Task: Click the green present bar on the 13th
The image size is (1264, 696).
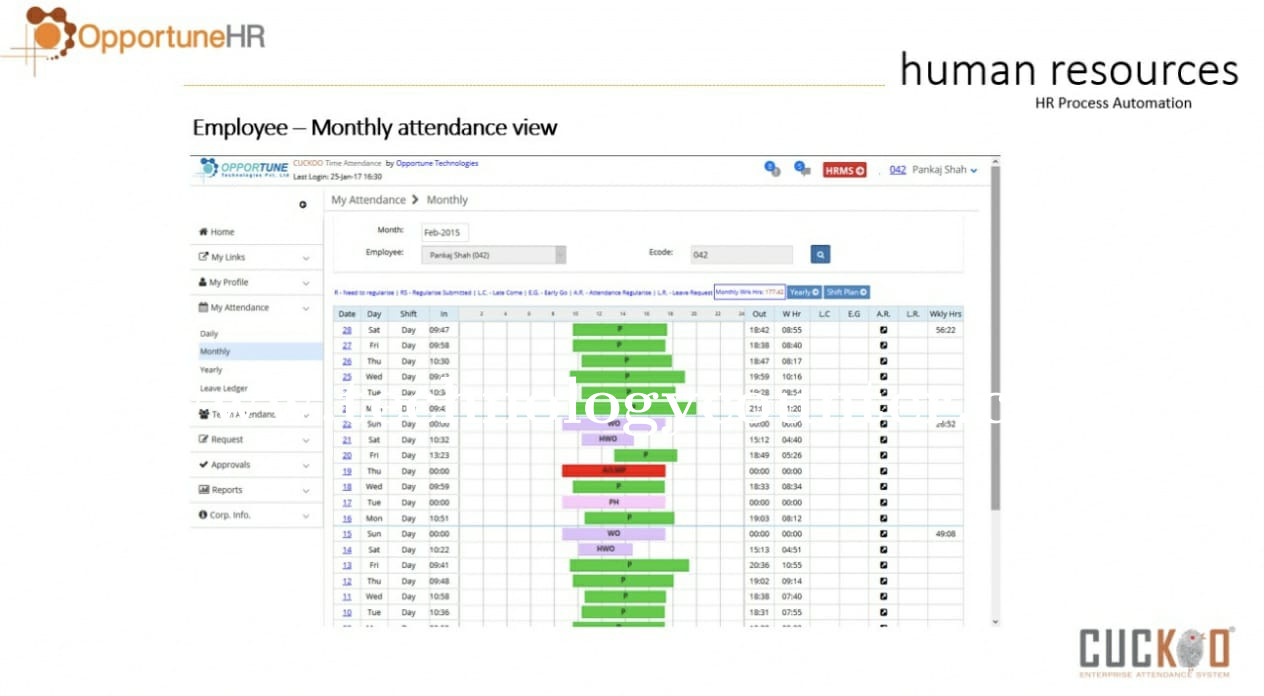Action: [x=629, y=566]
